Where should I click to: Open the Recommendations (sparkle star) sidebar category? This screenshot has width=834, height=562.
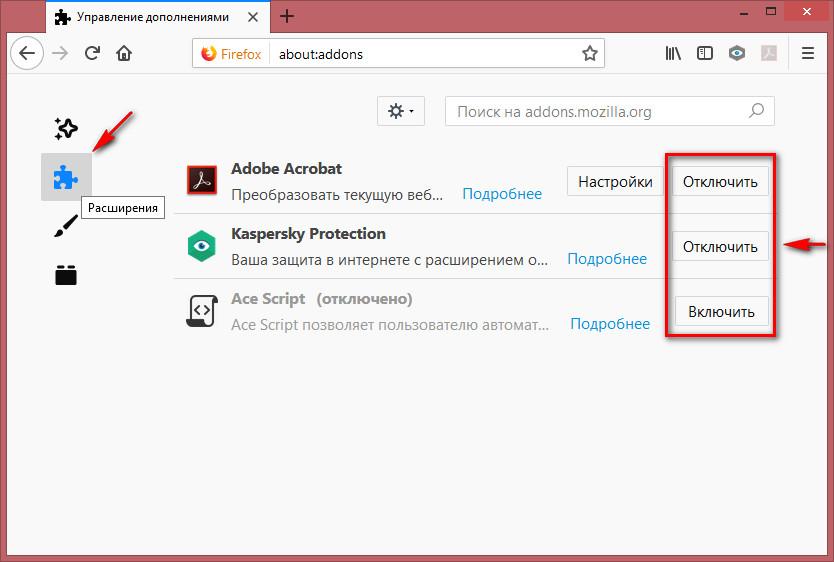(x=66, y=129)
